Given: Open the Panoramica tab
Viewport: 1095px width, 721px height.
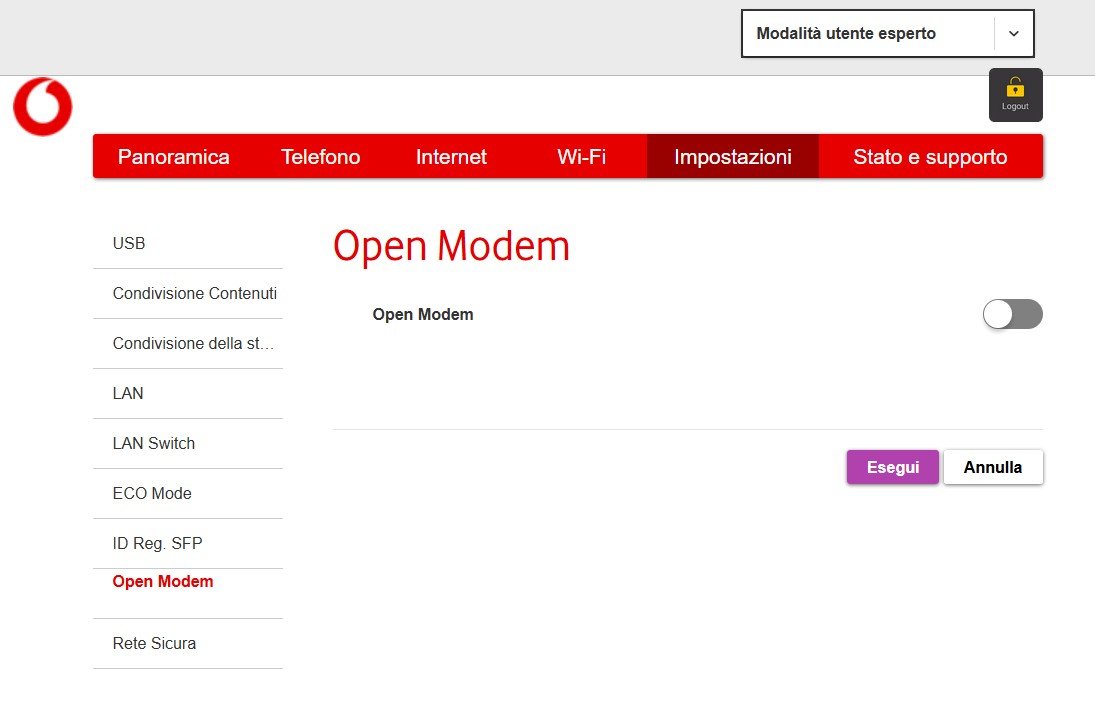Looking at the screenshot, I should (x=173, y=156).
